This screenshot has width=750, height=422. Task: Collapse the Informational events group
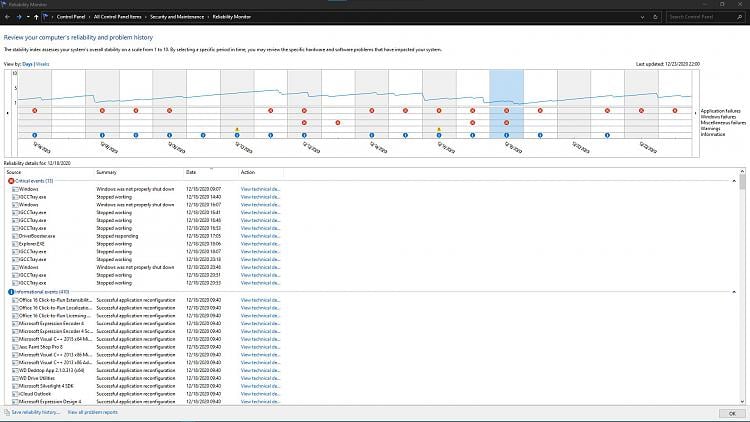click(x=735, y=291)
